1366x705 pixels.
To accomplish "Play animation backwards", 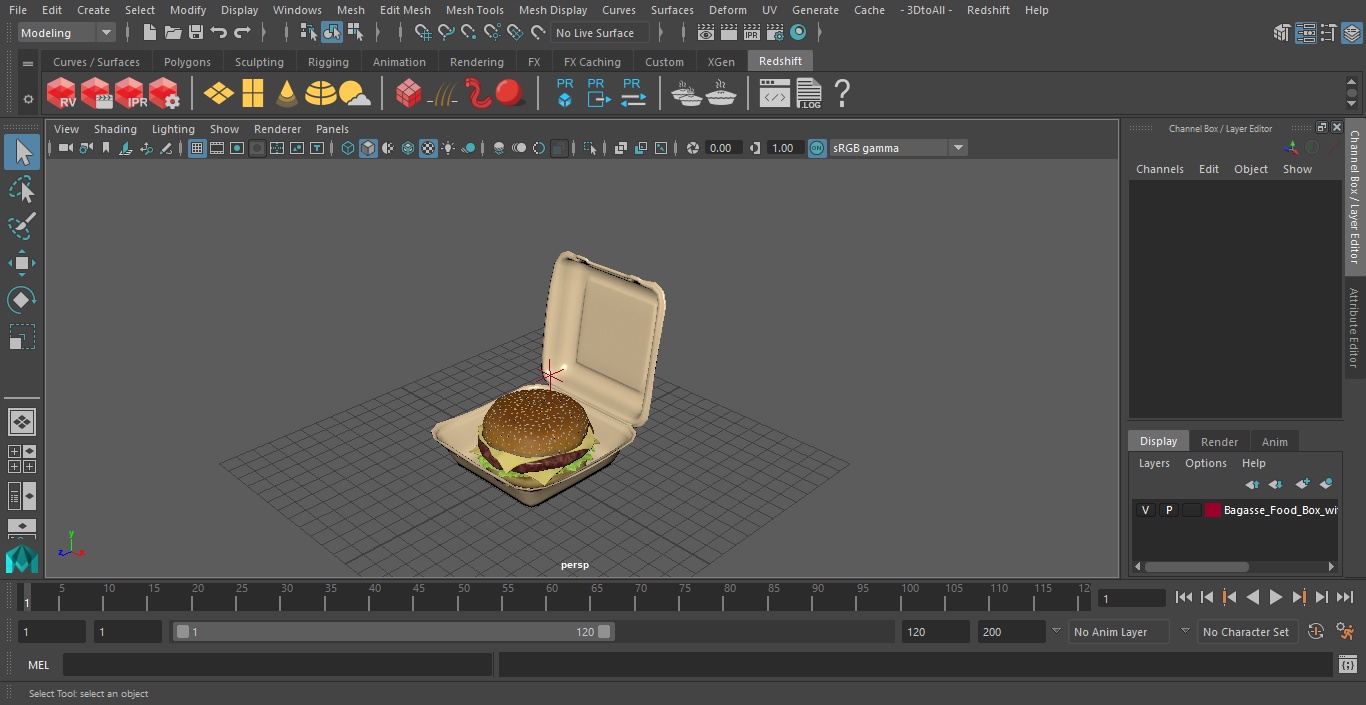I will click(1253, 597).
